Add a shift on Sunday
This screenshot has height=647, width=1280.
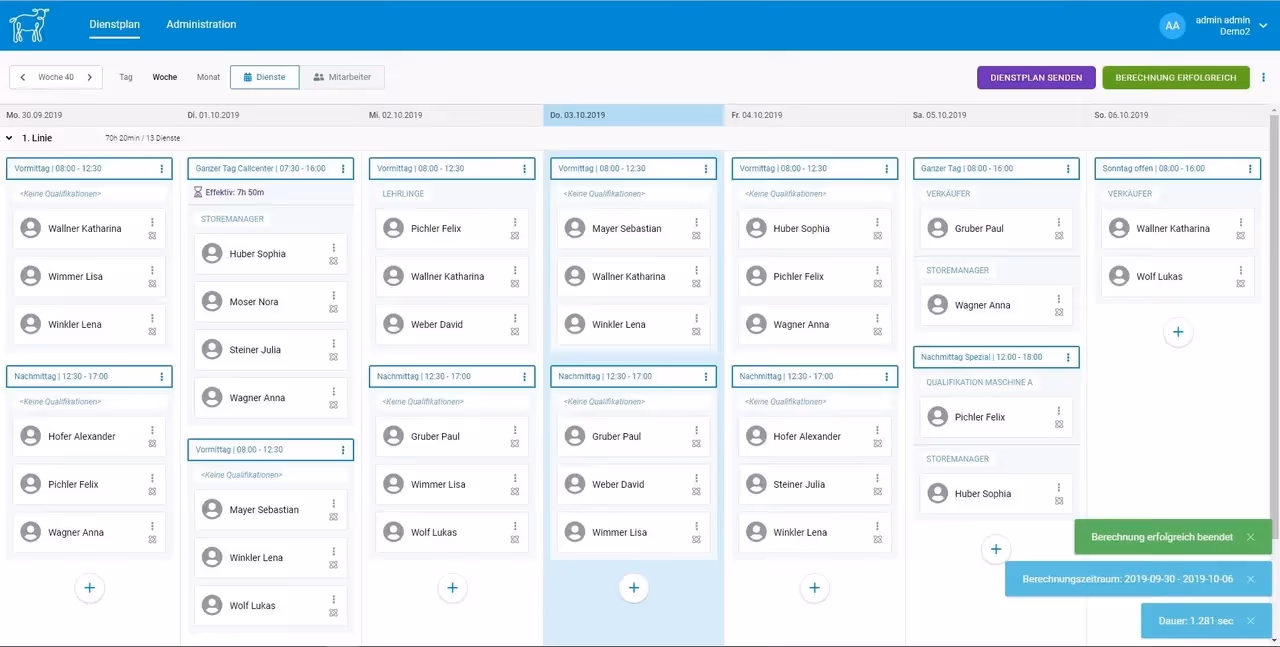[1178, 332]
